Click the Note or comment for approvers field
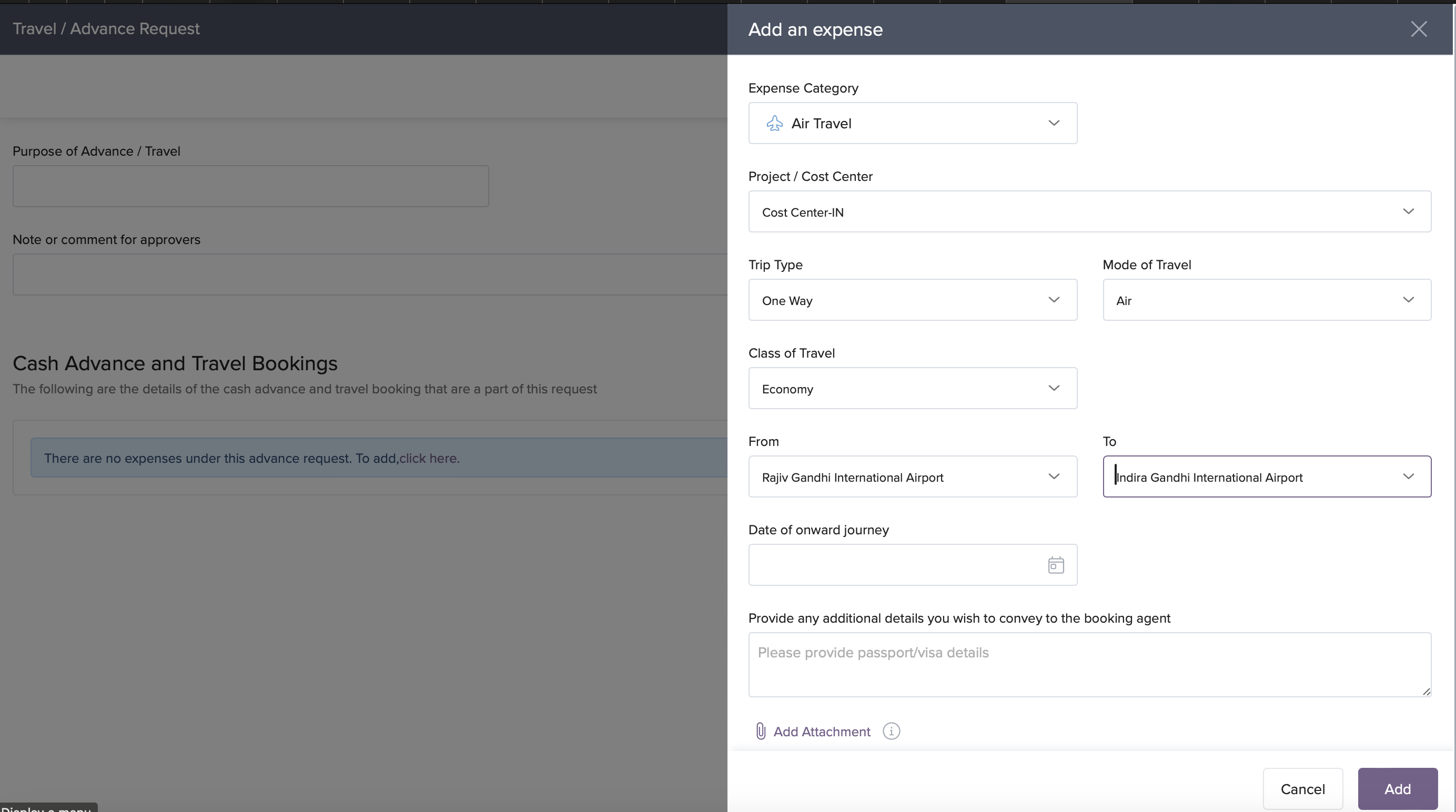The height and width of the screenshot is (812, 1456). tap(370, 275)
